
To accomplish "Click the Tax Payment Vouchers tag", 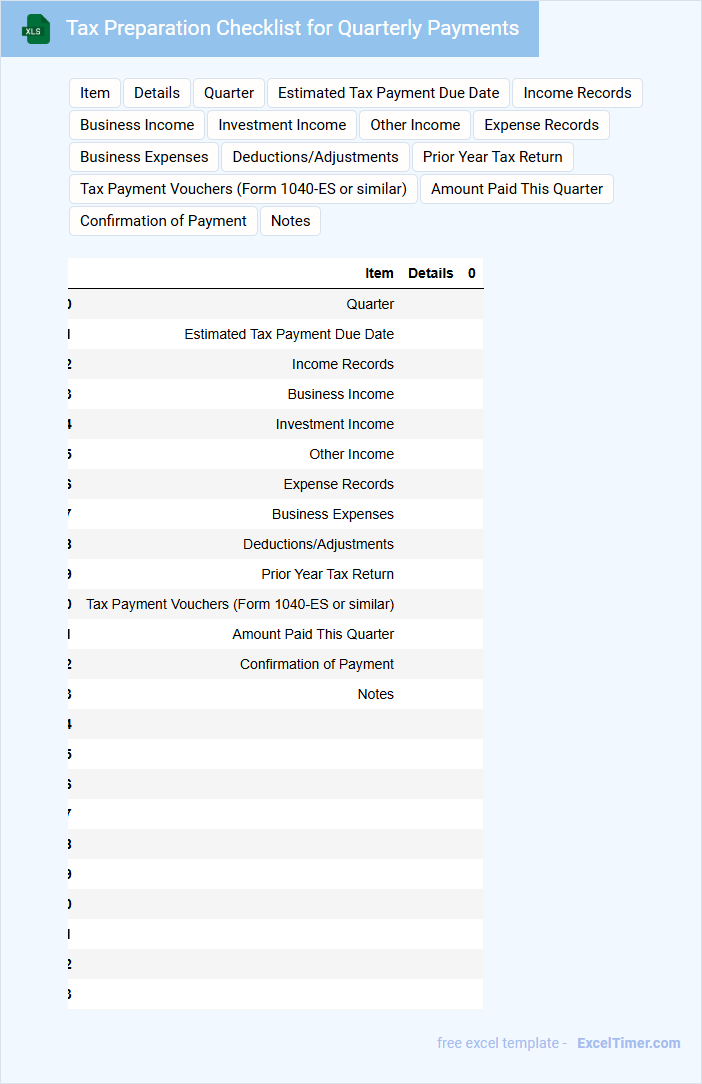I will click(x=243, y=189).
